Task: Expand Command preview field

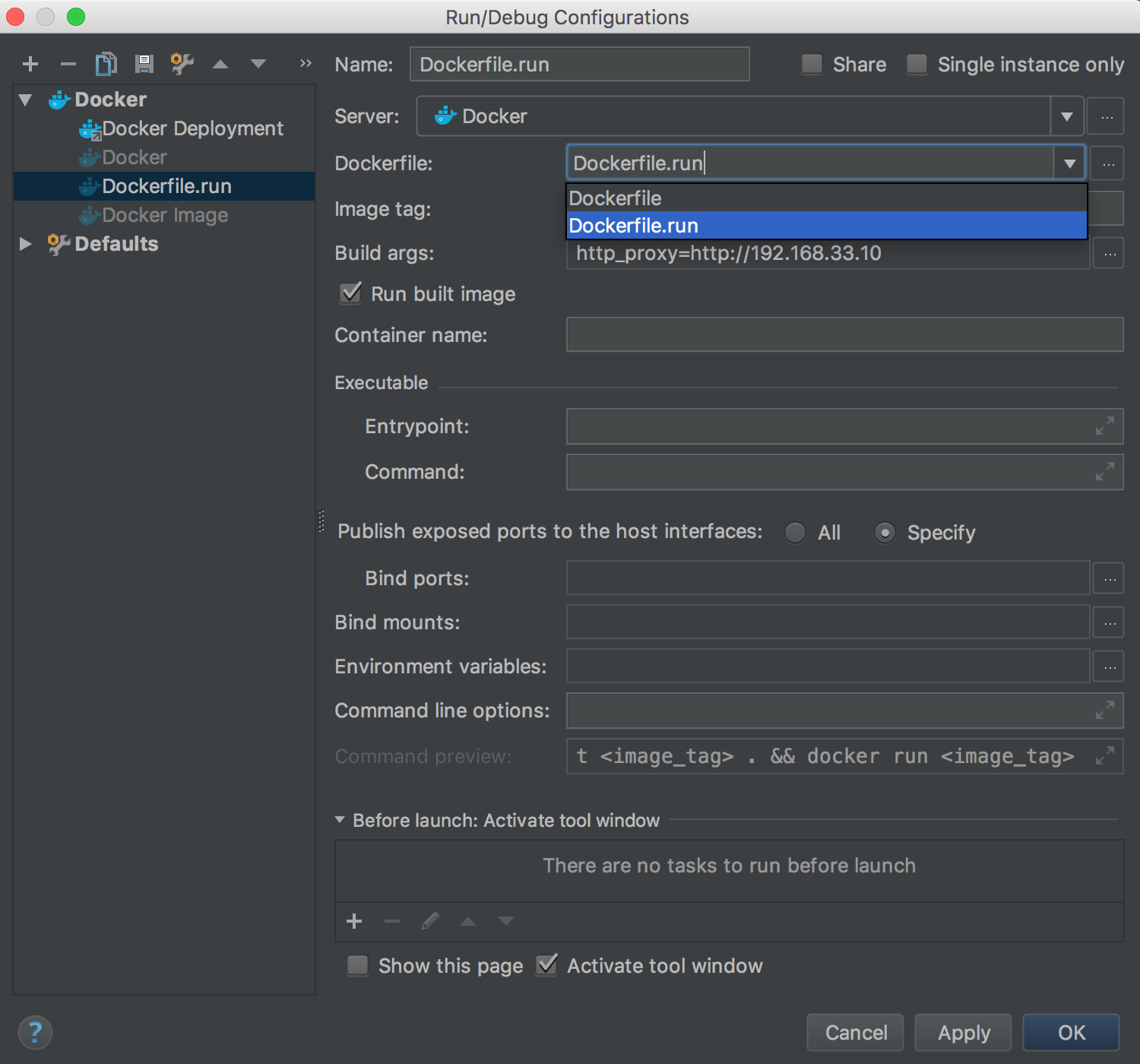Action: (1105, 755)
